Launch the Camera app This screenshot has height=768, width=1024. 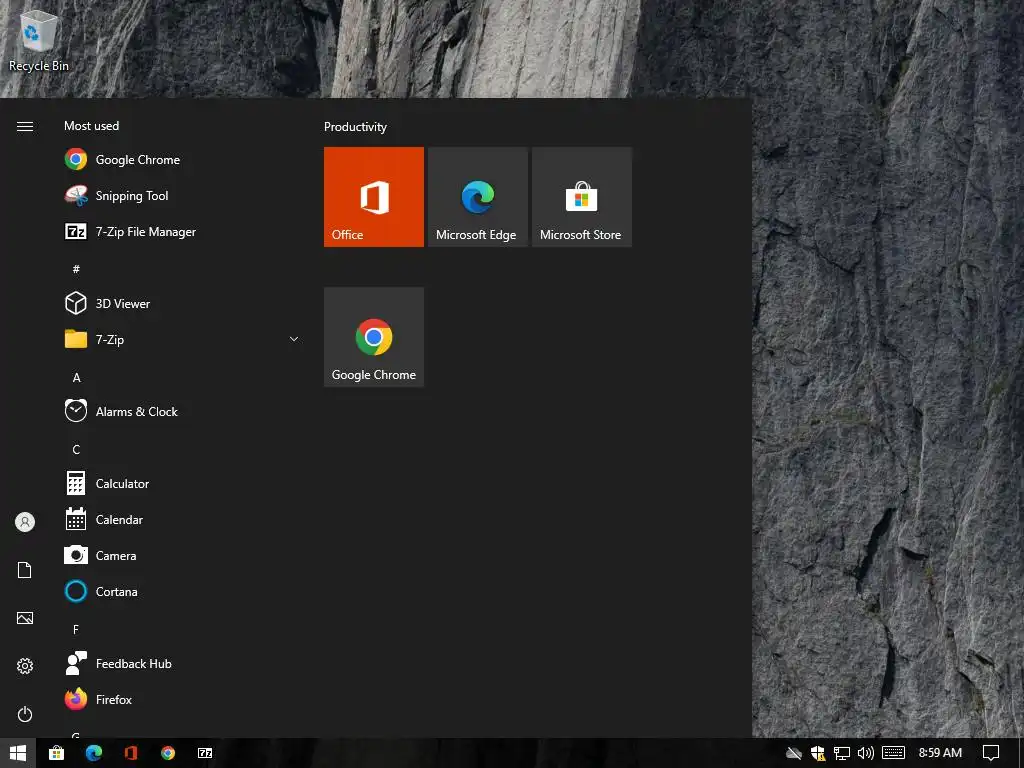tap(183, 556)
